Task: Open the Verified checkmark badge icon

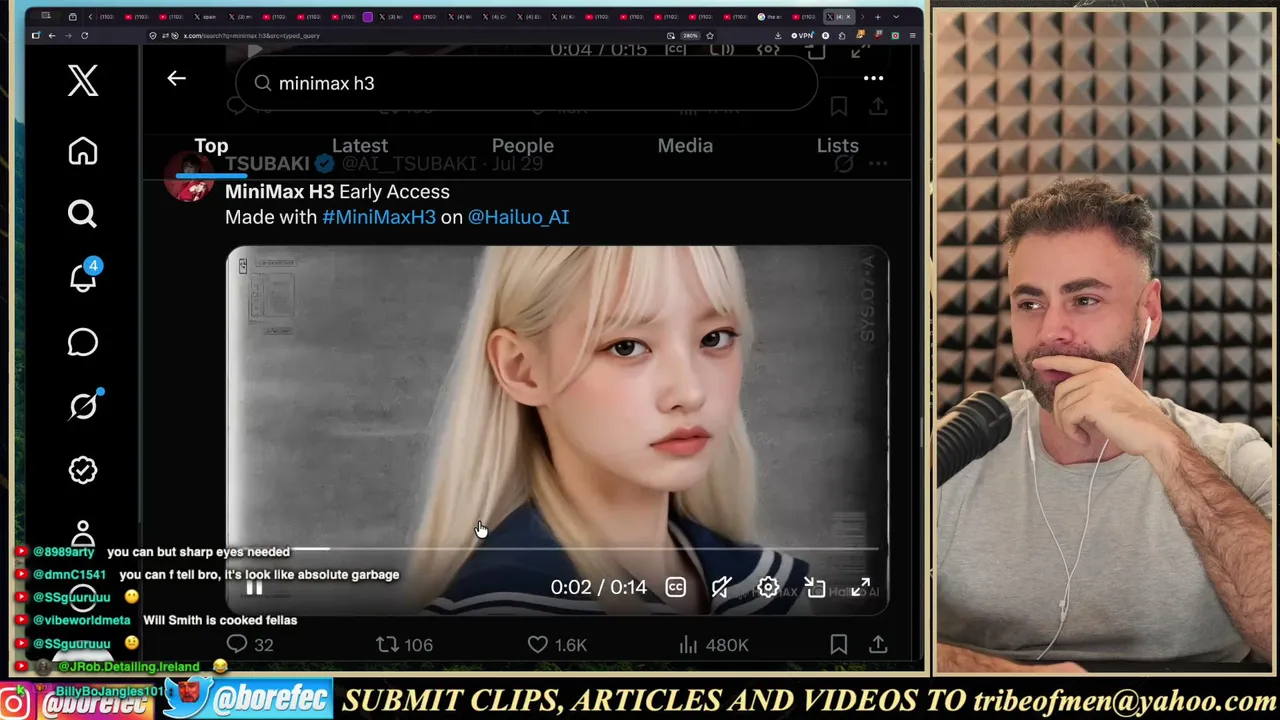Action: point(83,470)
